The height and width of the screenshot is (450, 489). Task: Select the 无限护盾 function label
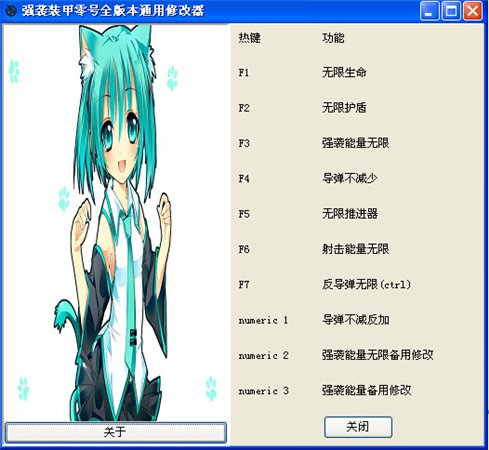[344, 108]
